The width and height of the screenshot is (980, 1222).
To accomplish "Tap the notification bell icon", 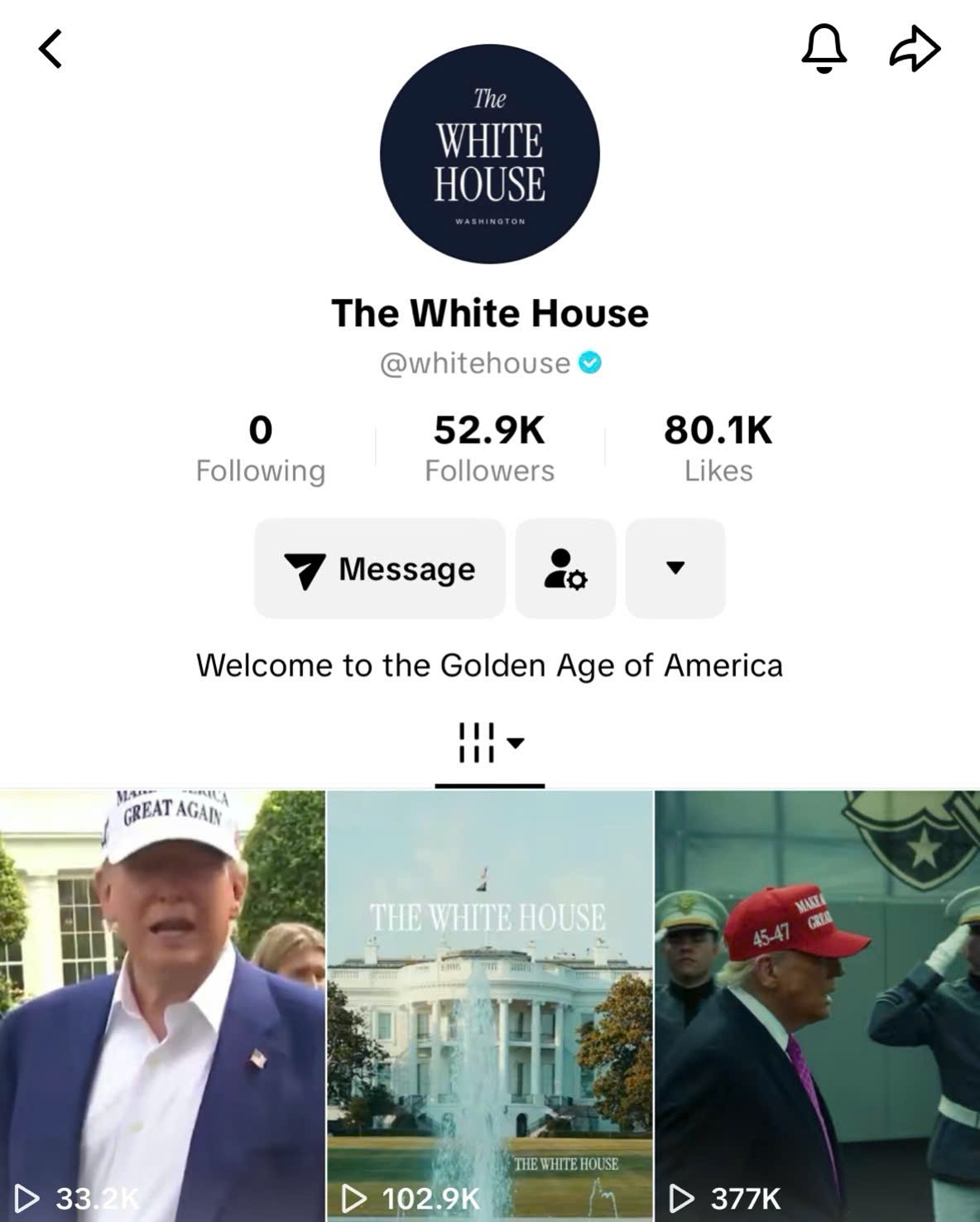I will pyautogui.click(x=824, y=49).
